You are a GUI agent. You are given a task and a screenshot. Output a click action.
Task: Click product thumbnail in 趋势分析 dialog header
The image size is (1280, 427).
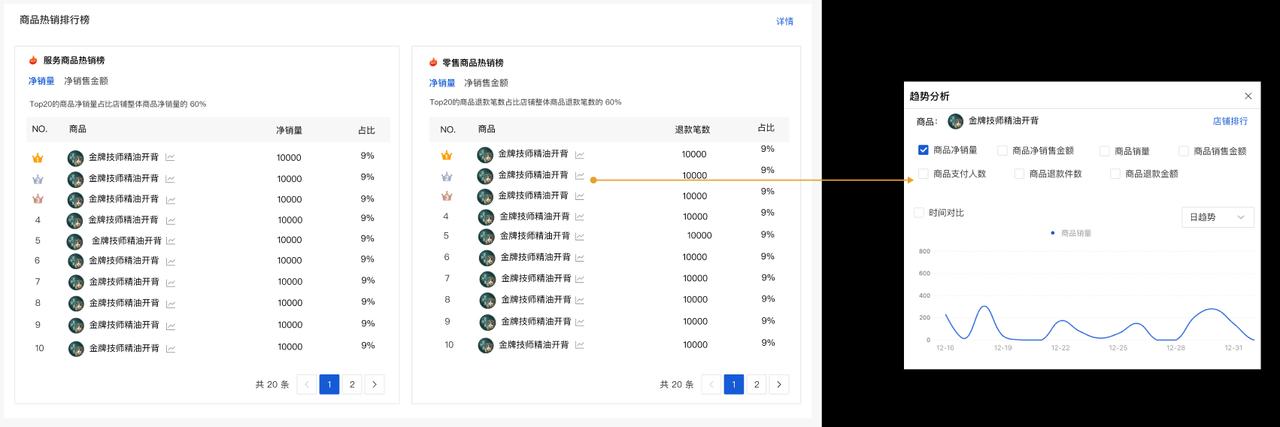955,121
